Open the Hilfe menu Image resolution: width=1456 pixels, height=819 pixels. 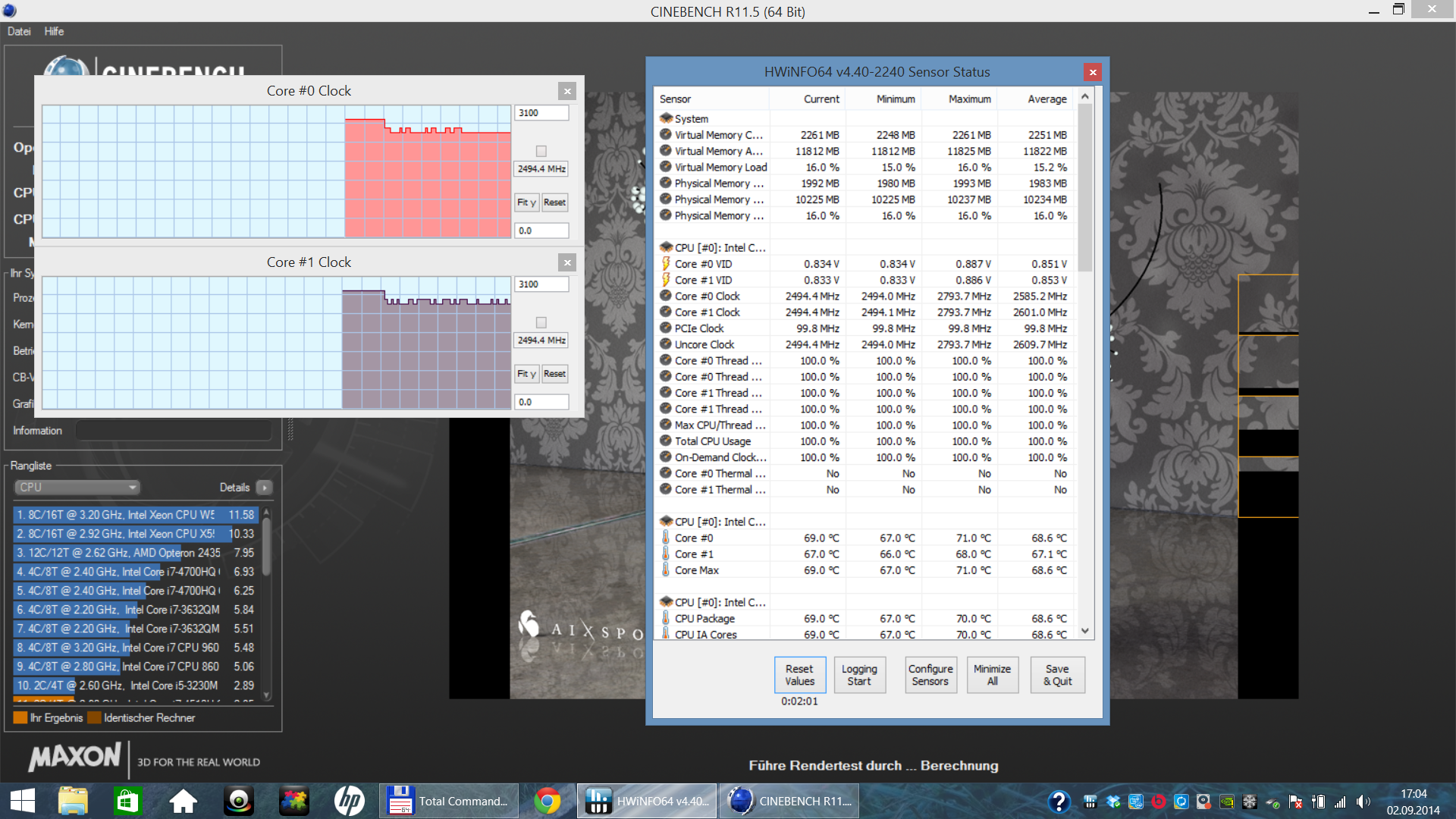54,31
